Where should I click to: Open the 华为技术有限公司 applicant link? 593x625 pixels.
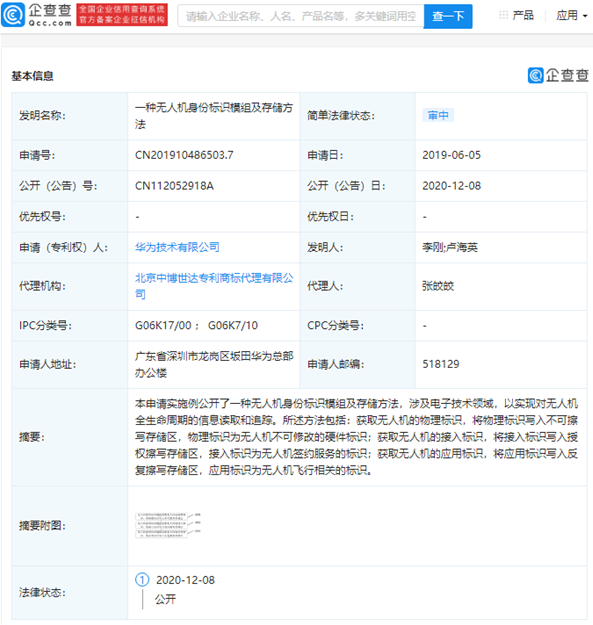[x=177, y=247]
